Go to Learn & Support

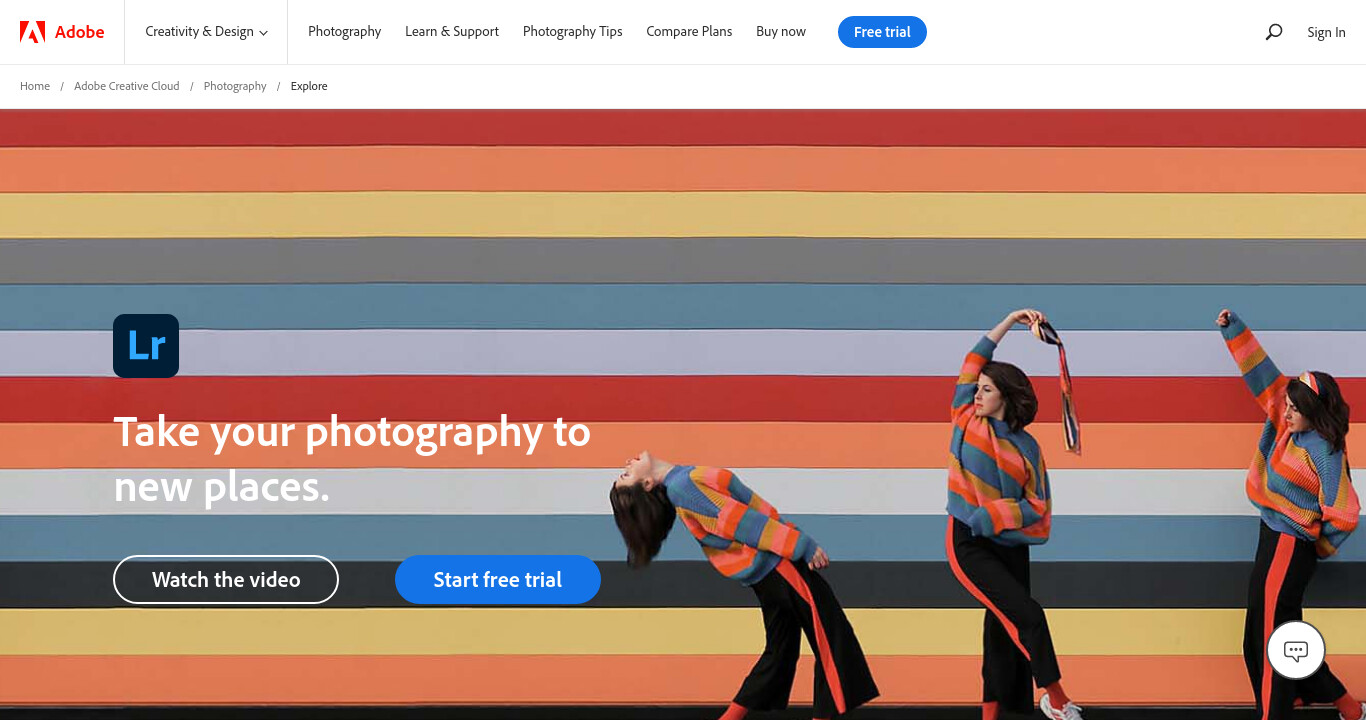coord(452,32)
